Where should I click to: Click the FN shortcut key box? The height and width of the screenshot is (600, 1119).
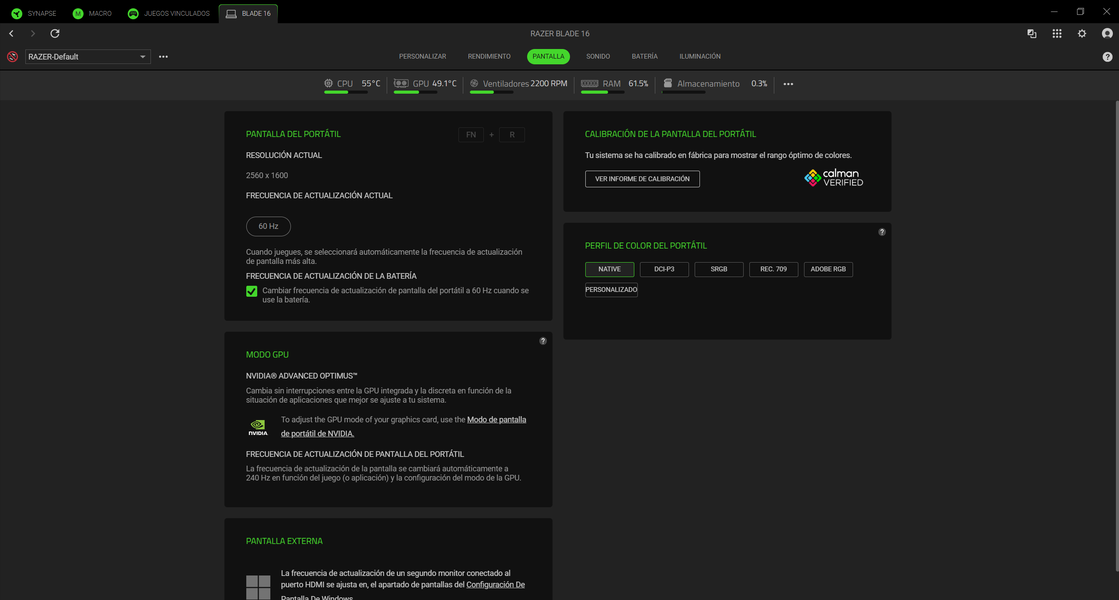(471, 135)
